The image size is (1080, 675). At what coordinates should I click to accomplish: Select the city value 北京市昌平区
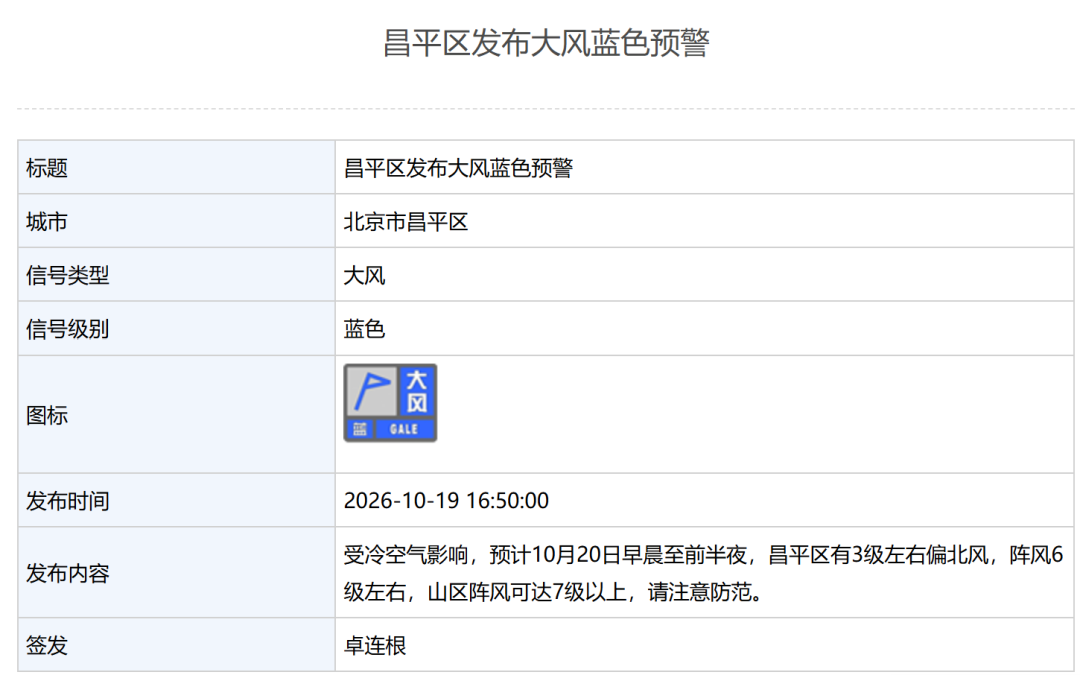pos(406,222)
